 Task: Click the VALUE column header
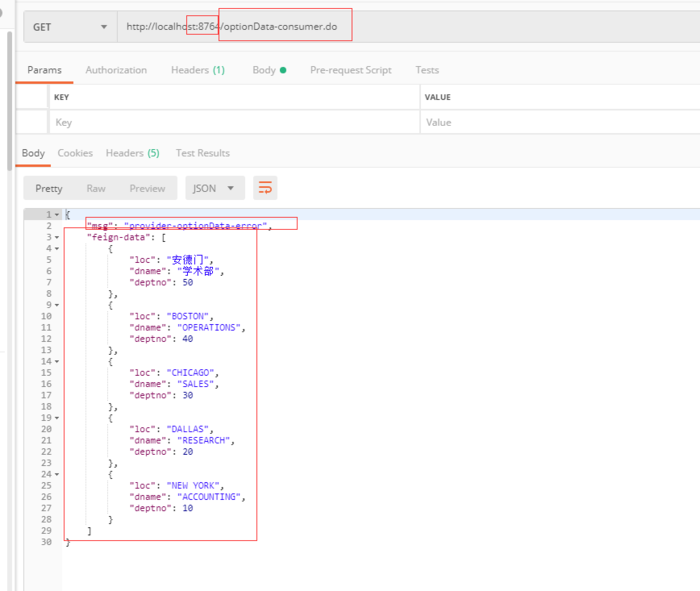[x=438, y=97]
